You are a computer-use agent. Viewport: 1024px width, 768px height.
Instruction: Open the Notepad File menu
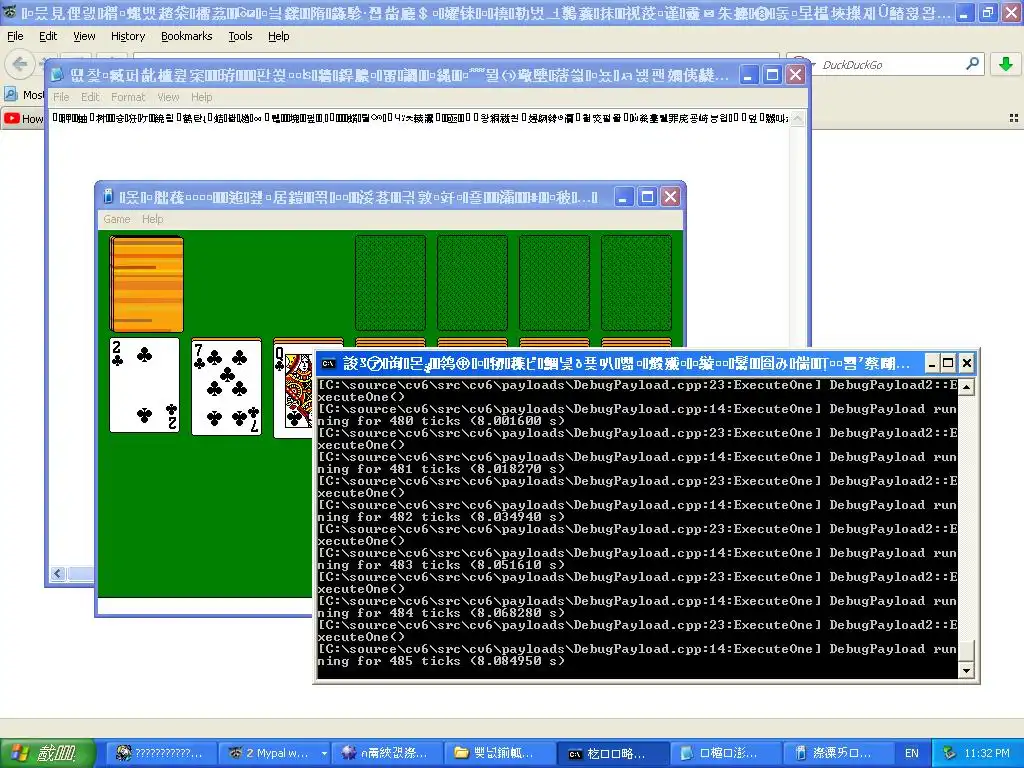(x=61, y=97)
